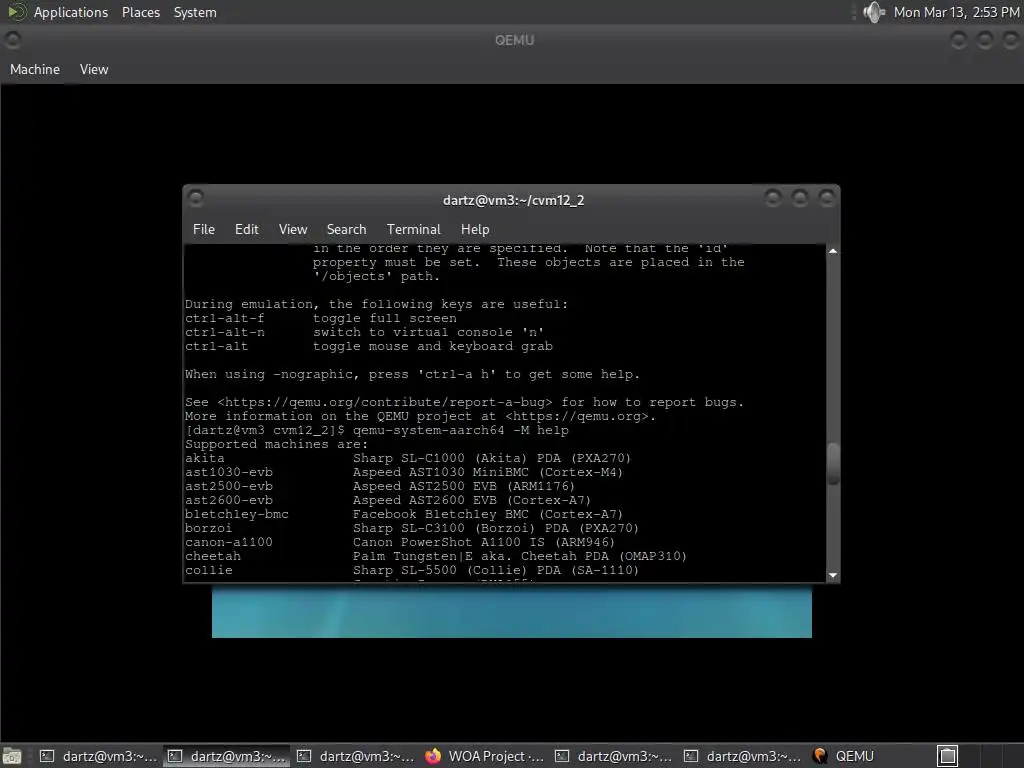Switch to WOA Project Firefox taskbar entry
Image resolution: width=1024 pixels, height=768 pixels.
click(x=486, y=756)
